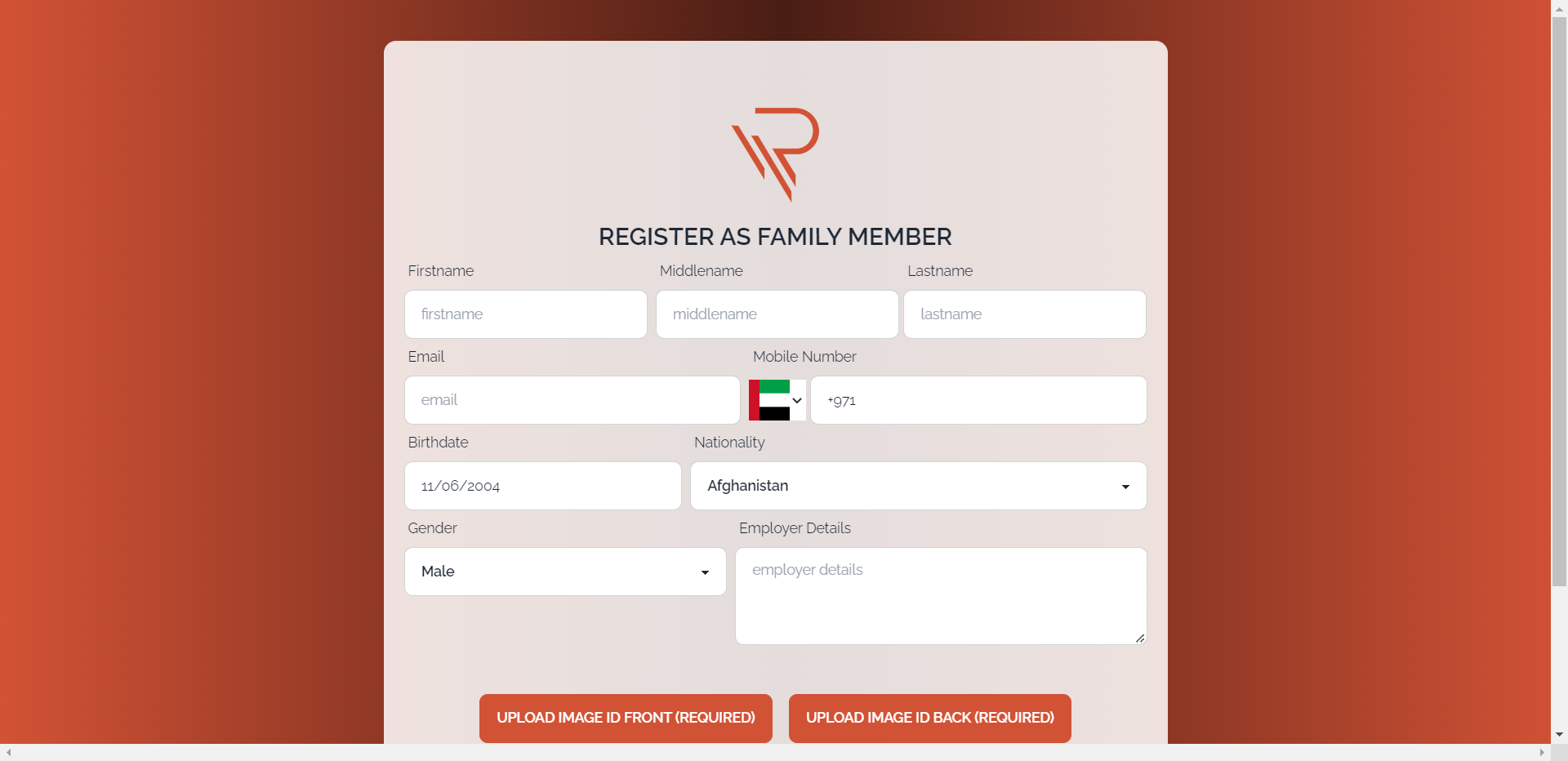The width and height of the screenshot is (1568, 761).
Task: Click the chevron beside the UAE flag
Action: 797,400
